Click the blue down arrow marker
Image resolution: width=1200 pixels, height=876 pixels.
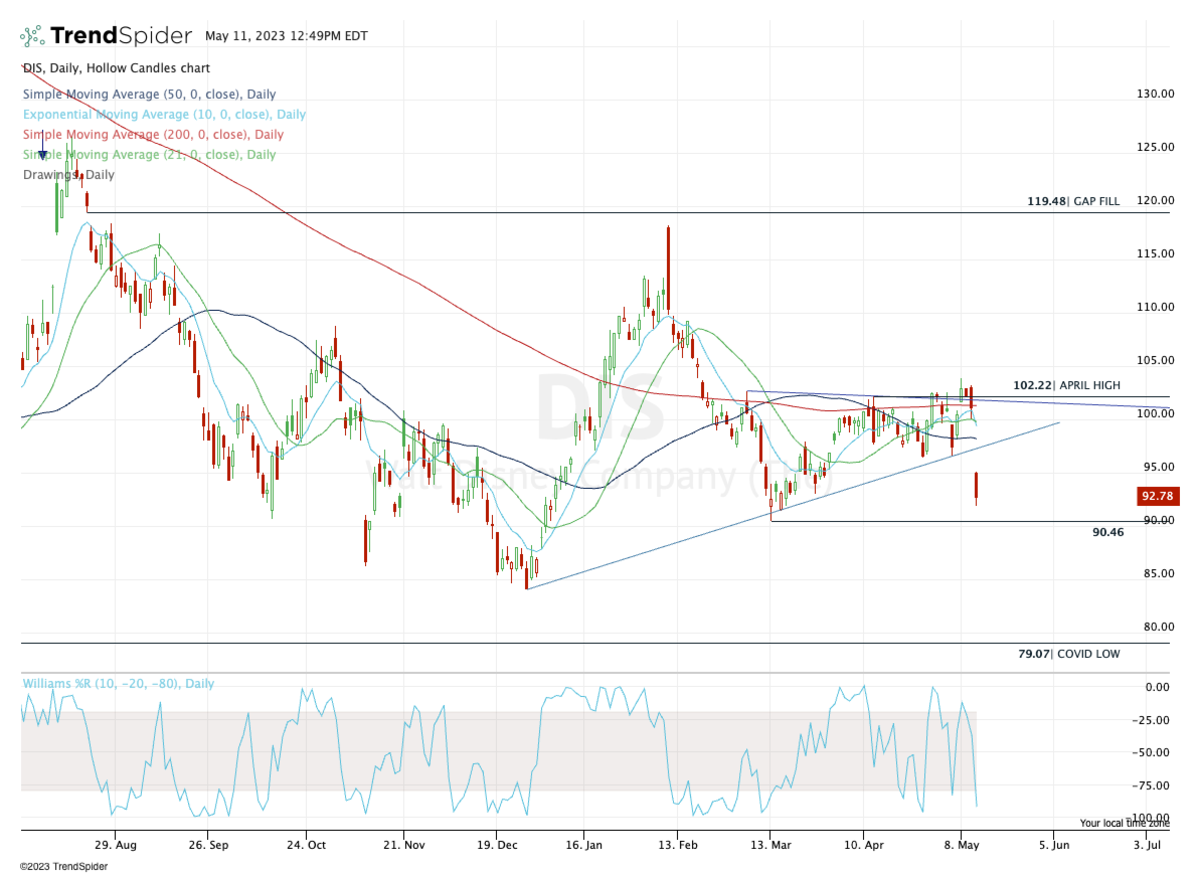pos(42,153)
